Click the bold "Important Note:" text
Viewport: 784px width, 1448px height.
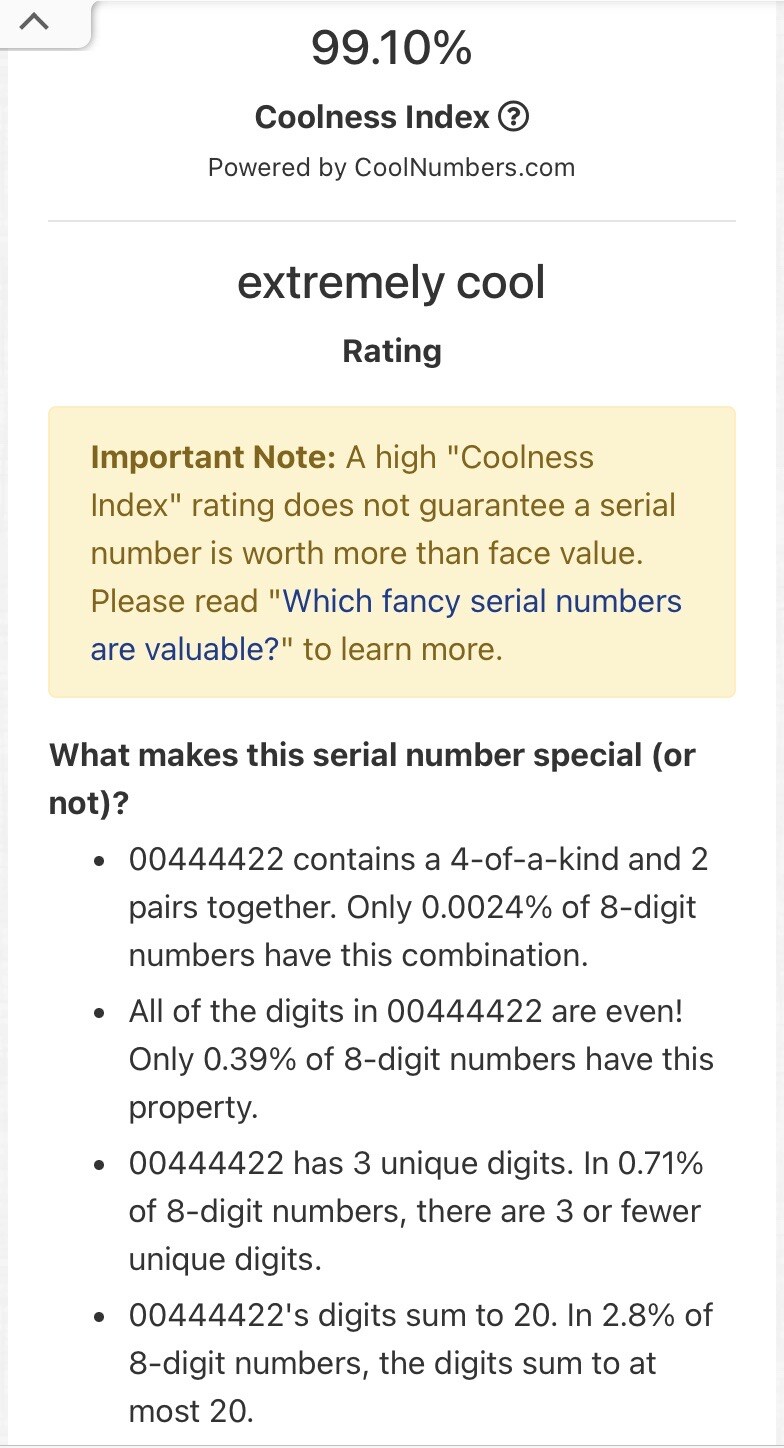click(213, 458)
